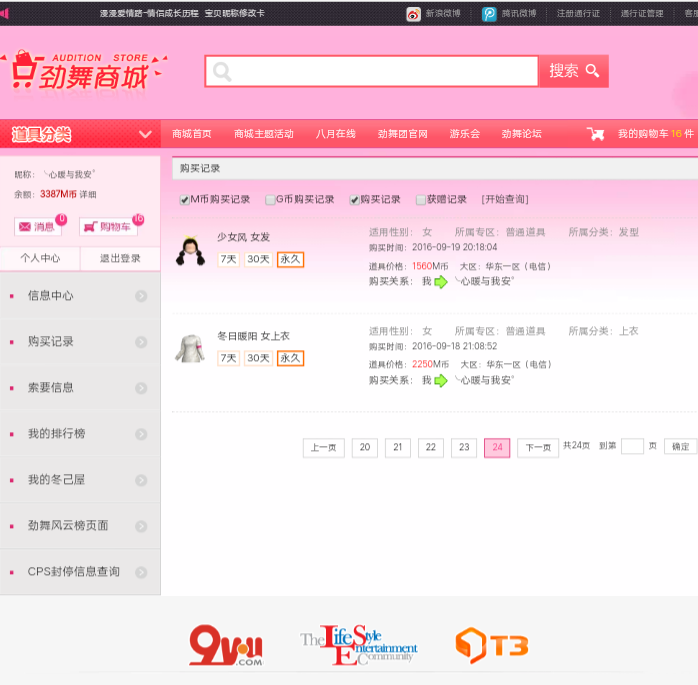Click the 消息 envelope message button
The width and height of the screenshot is (698, 685).
38,227
